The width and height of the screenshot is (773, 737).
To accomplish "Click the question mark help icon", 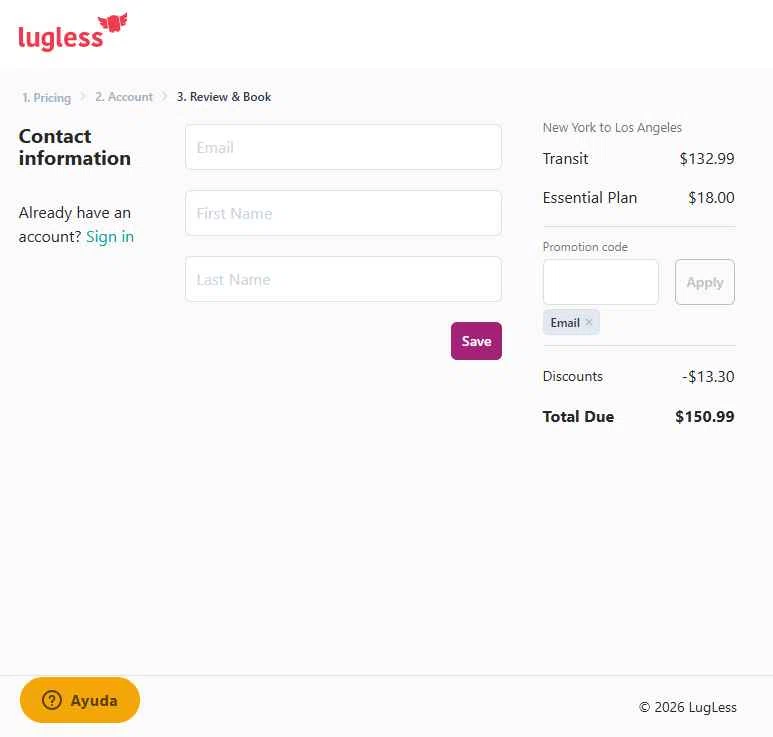I will (x=52, y=700).
